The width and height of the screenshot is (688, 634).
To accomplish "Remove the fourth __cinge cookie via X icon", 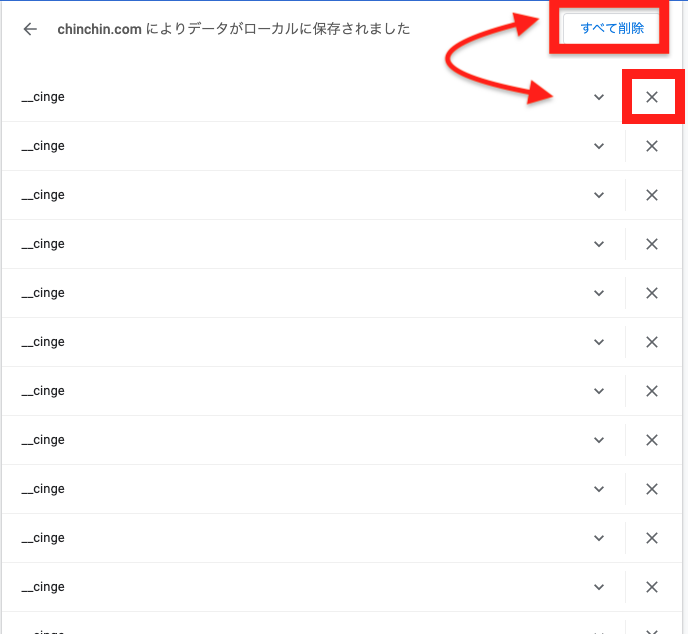I will coord(652,244).
